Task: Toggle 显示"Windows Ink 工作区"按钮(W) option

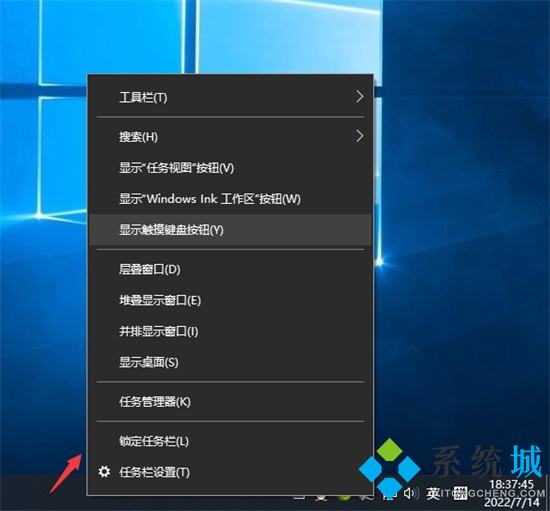Action: [230, 199]
